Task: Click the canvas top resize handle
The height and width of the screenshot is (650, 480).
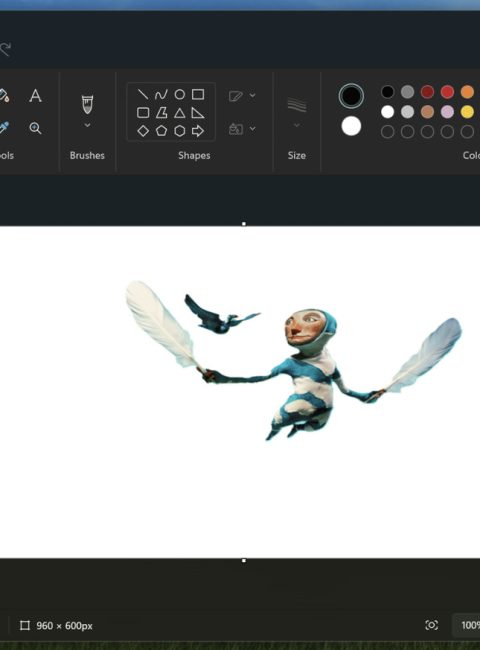Action: [244, 224]
